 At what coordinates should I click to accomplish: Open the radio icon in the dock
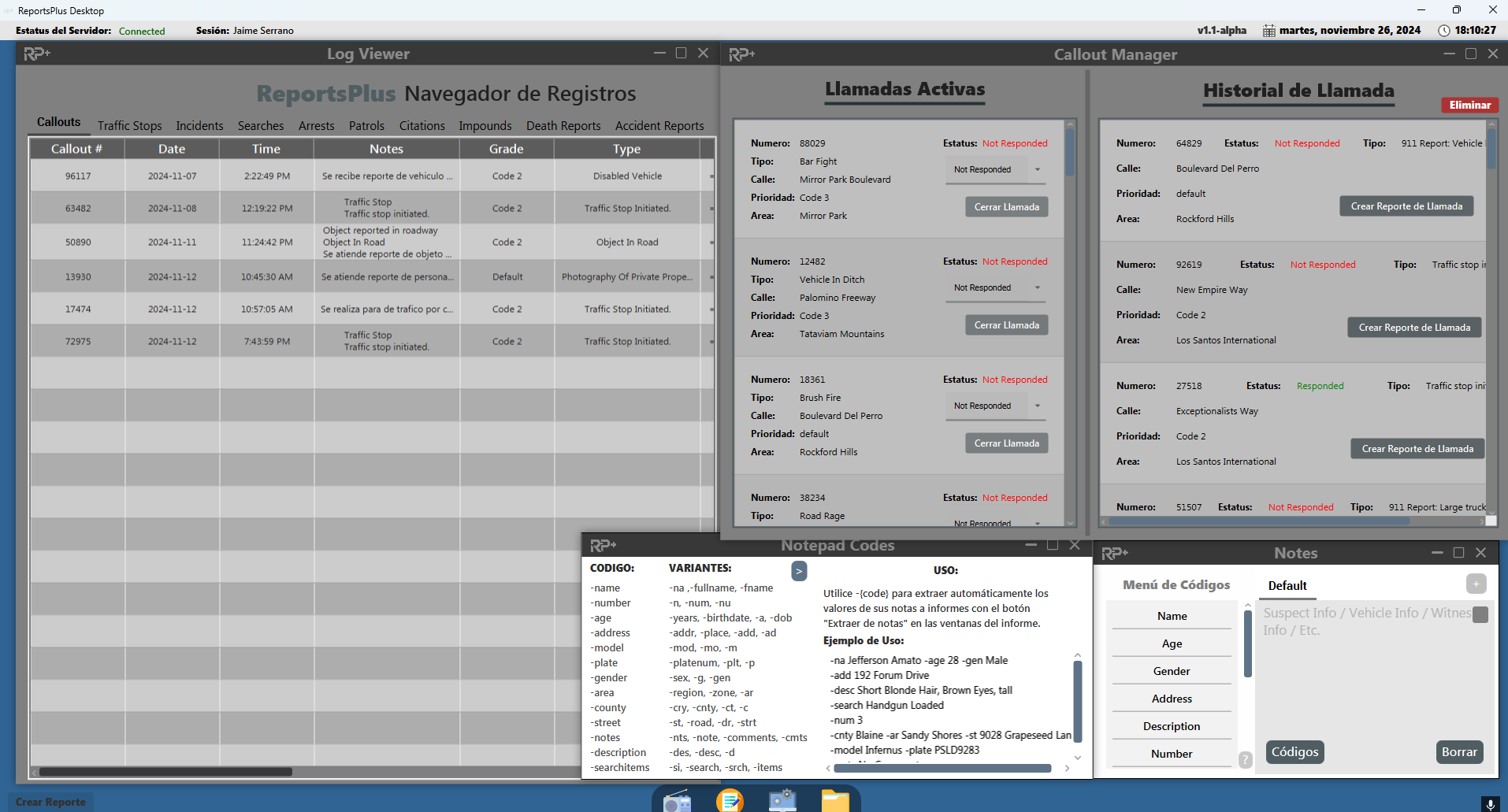click(x=677, y=802)
